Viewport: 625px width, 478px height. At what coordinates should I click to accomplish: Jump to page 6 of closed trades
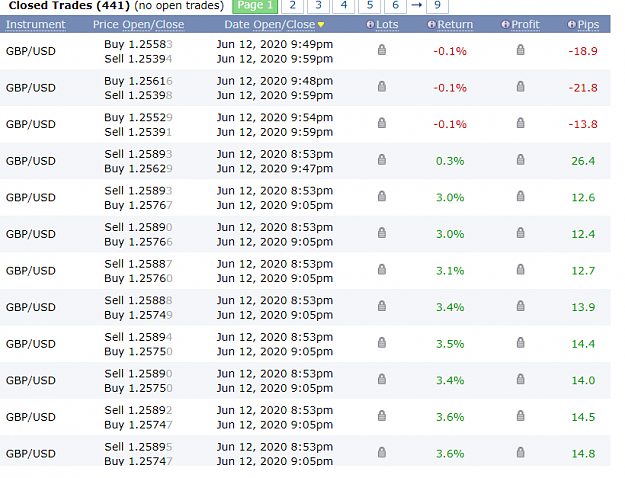[395, 6]
